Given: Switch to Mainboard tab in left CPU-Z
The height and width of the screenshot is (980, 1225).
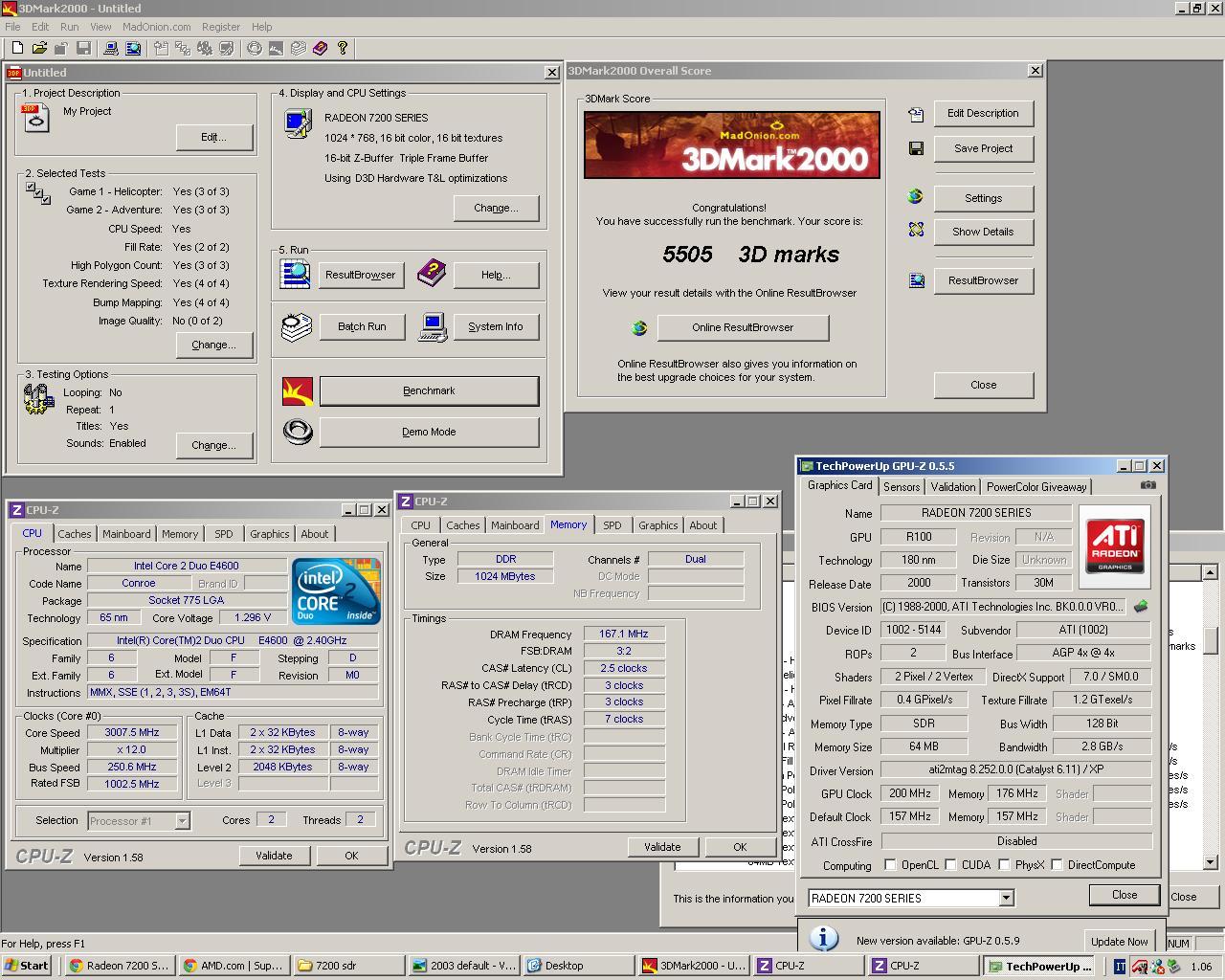Looking at the screenshot, I should point(126,534).
